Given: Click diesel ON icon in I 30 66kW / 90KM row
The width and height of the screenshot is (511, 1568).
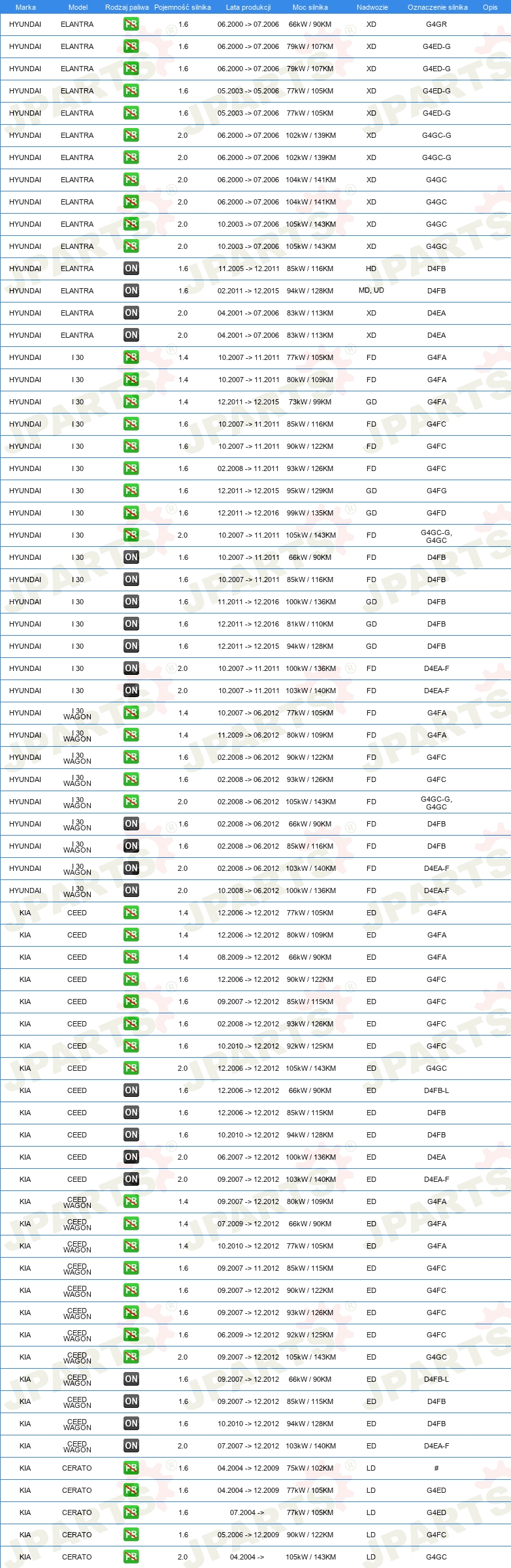Looking at the screenshot, I should [131, 557].
